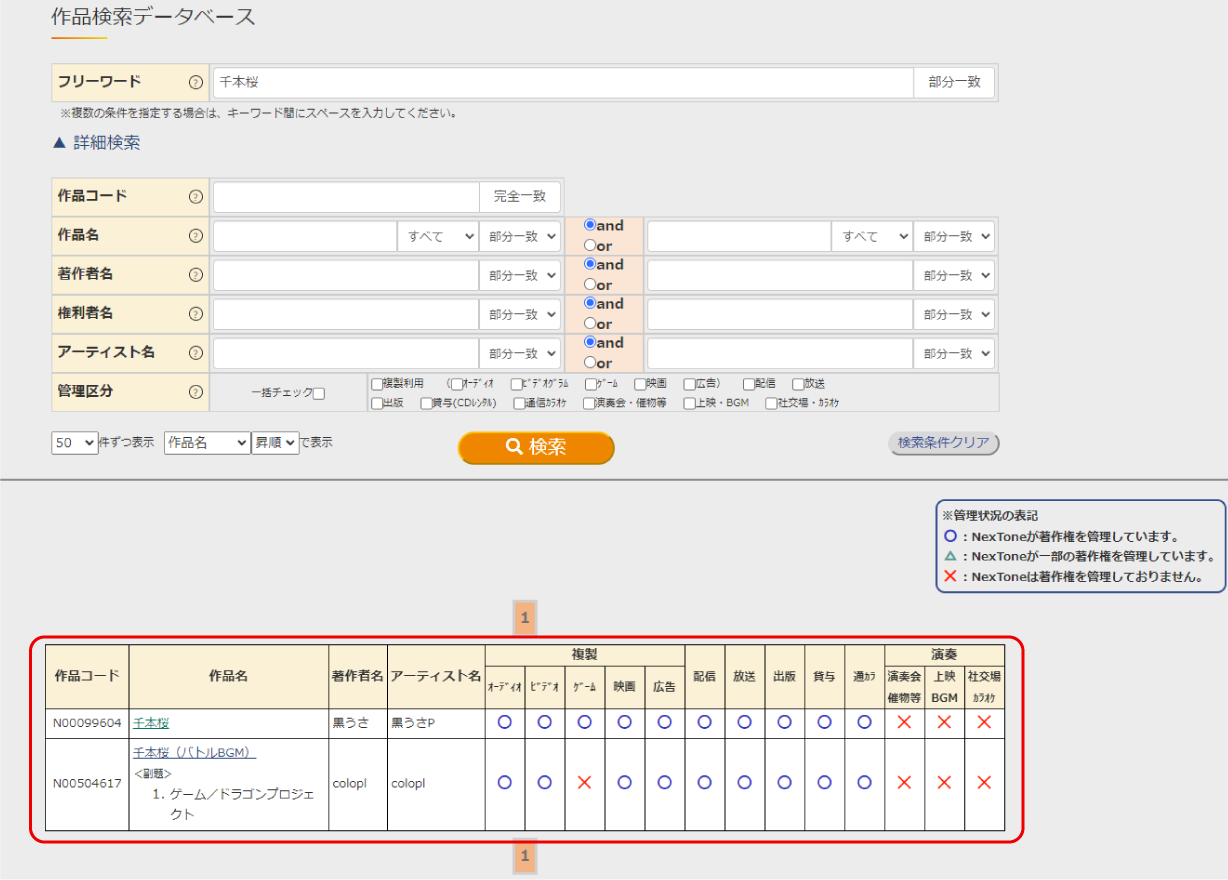This screenshot has height=880, width=1228.
Task: Click the 部分一致 button beside フリーワード
Action: click(954, 82)
